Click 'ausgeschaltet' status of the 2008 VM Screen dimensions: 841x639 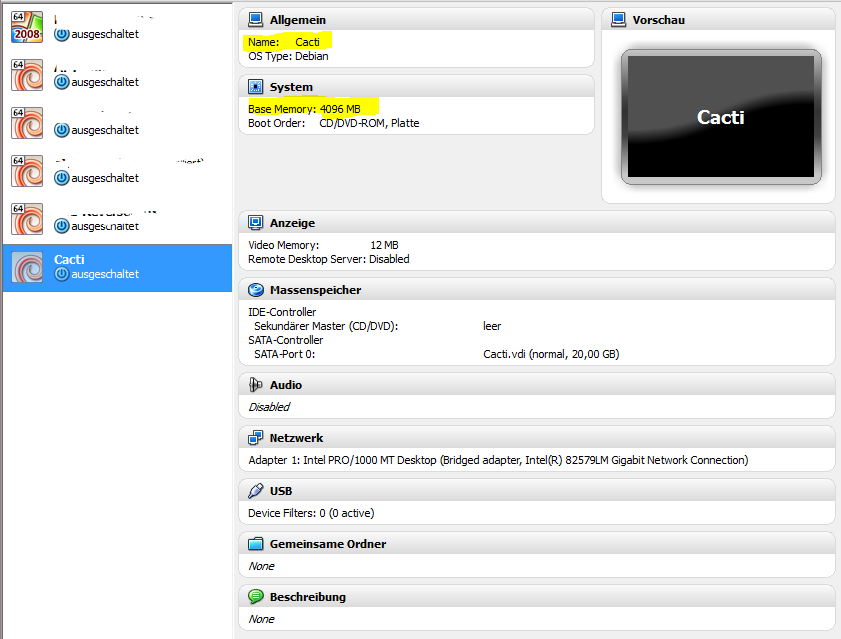pos(105,34)
